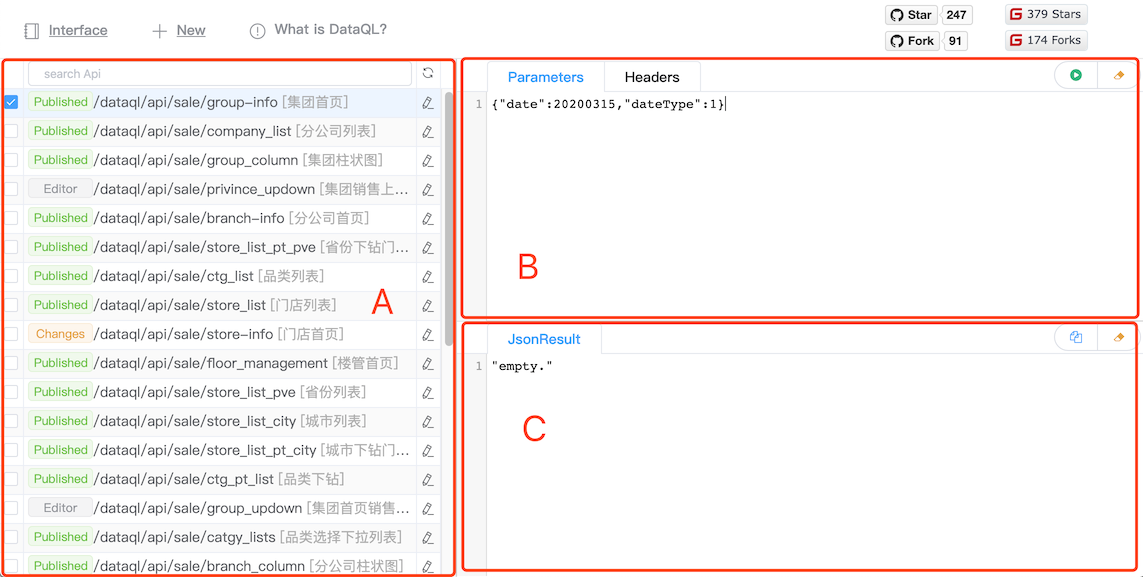Run the selected API request

point(1074,74)
